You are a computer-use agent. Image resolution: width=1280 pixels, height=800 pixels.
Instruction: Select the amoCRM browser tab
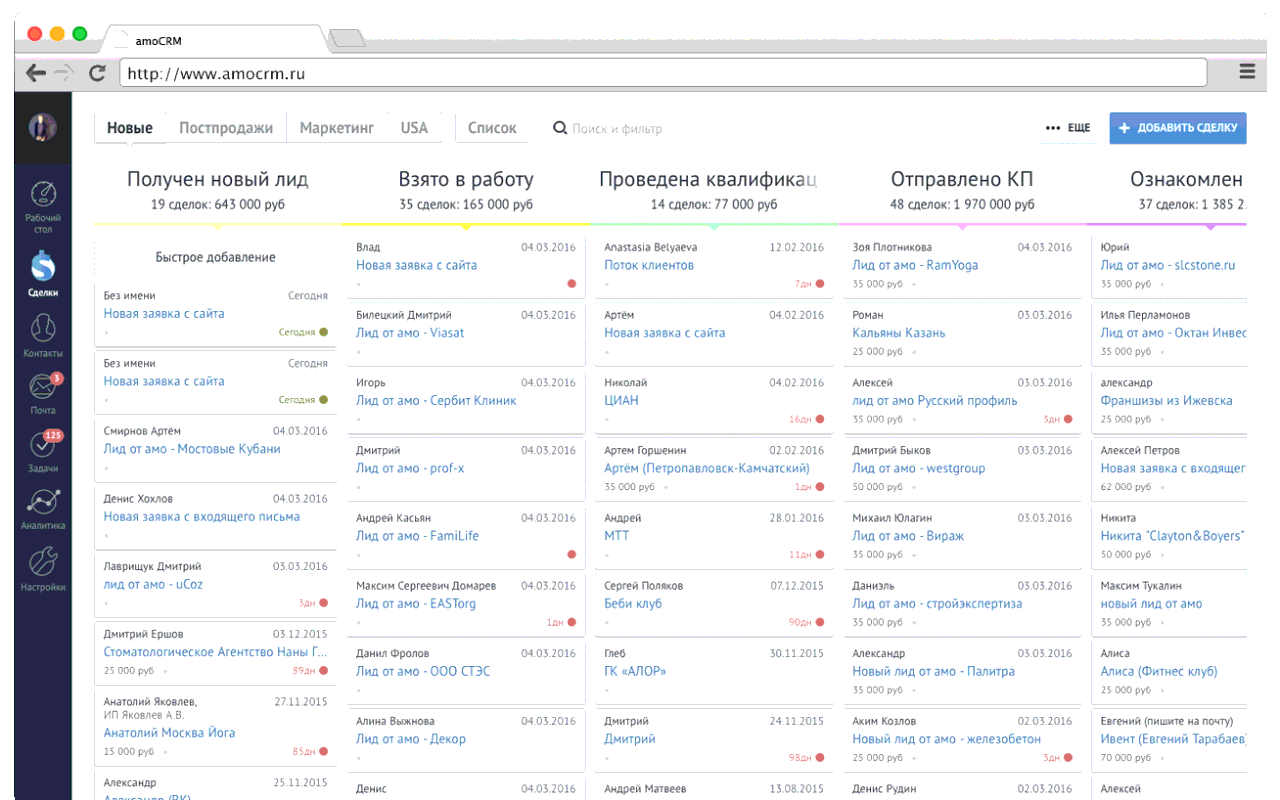[215, 41]
